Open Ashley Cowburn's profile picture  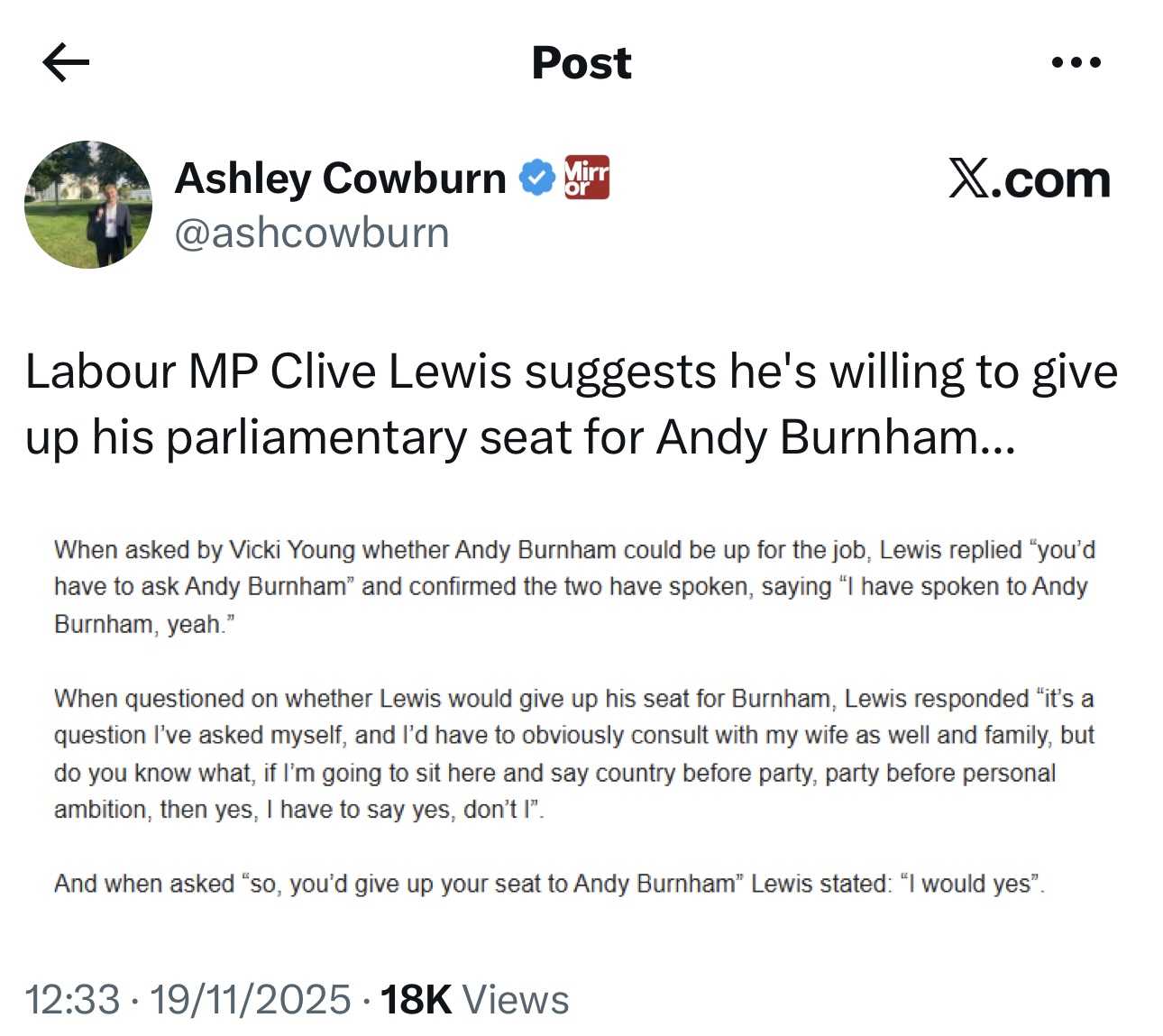(88, 205)
